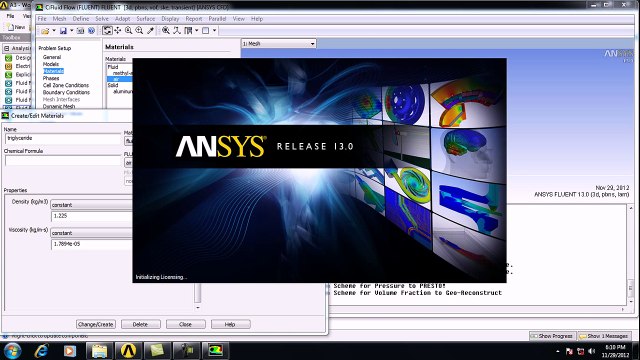
Task: Click the density value field 1.225
Action: pos(92,216)
